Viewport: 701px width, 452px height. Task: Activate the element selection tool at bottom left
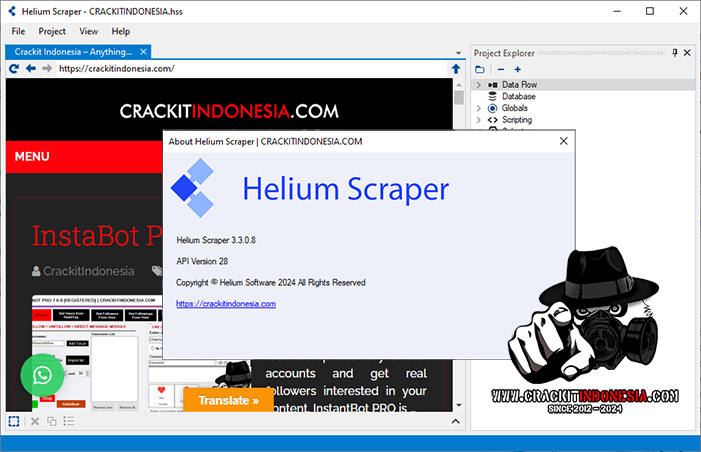14,421
